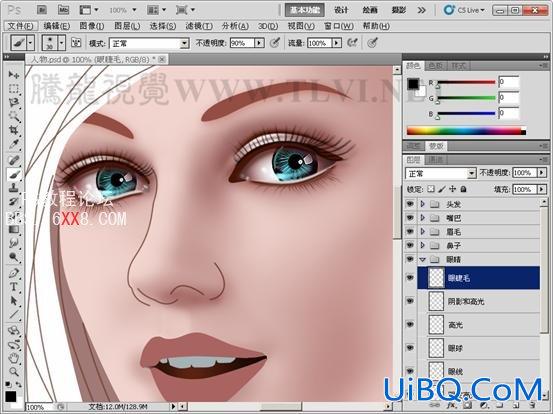Launch Adobe Bridge from application bar
The width and height of the screenshot is (553, 414).
click(42, 10)
